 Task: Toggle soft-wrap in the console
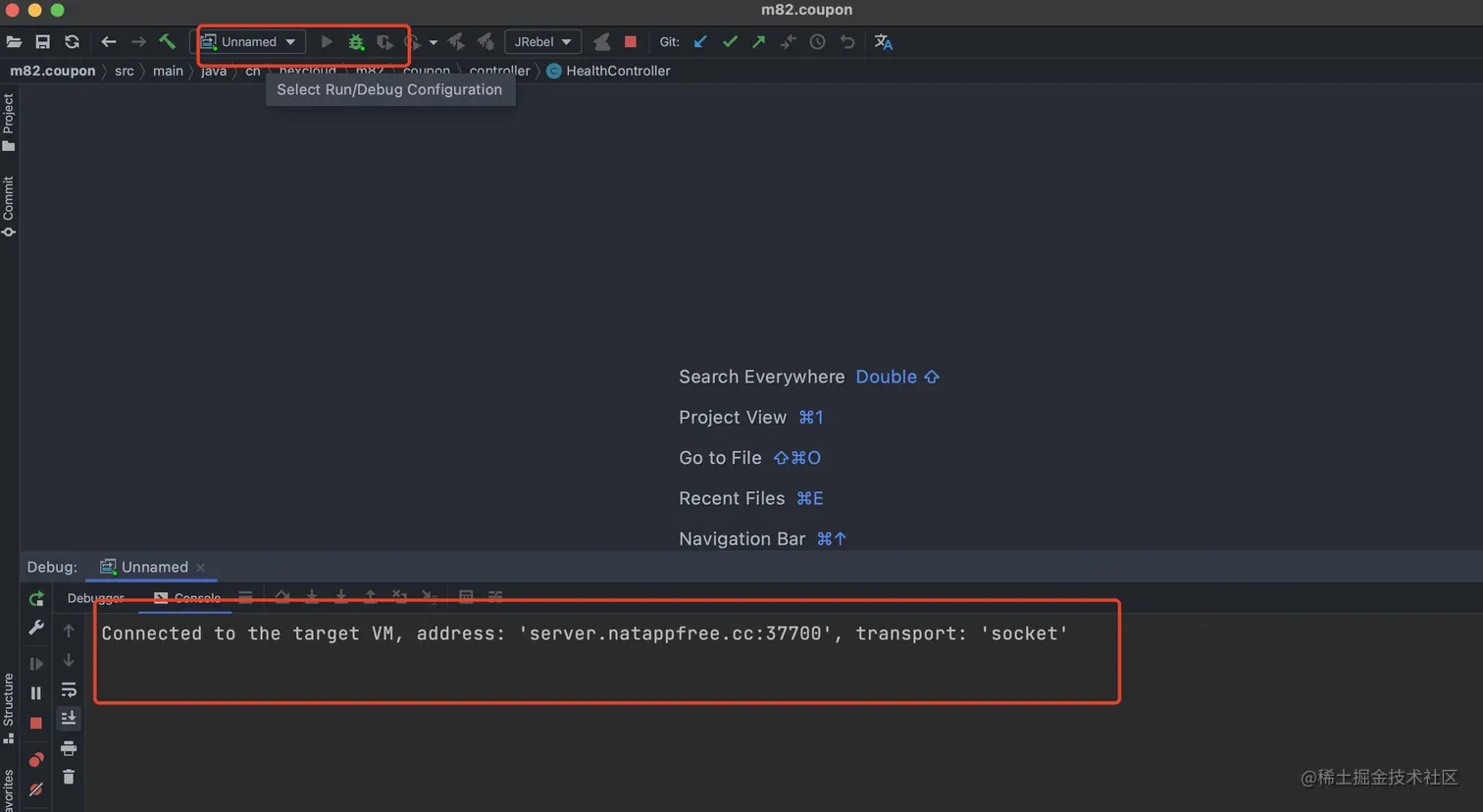coord(69,689)
